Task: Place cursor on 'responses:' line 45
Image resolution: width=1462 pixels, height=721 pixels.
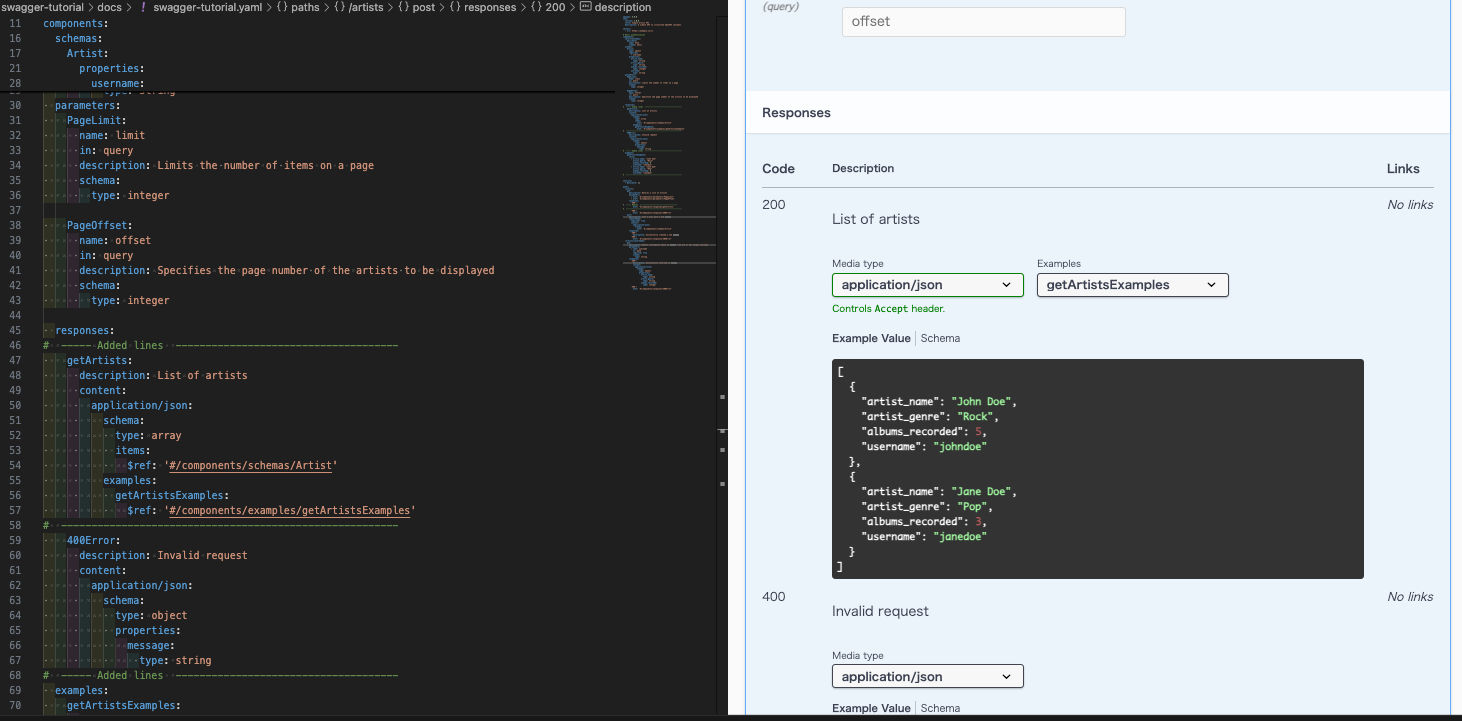Action: [x=84, y=330]
